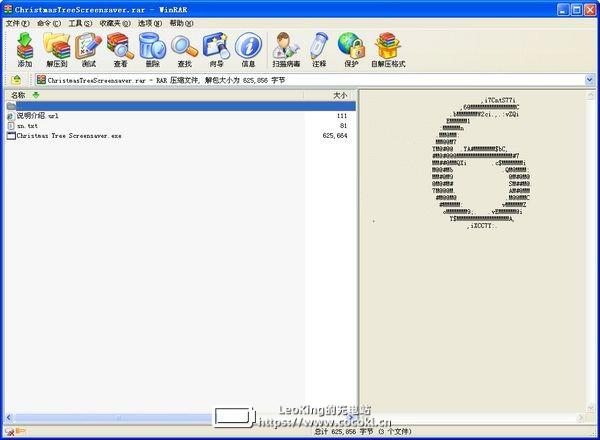The width and height of the screenshot is (600, 440).
Task: Click the up-one-level folder icon
Action: tap(16, 80)
